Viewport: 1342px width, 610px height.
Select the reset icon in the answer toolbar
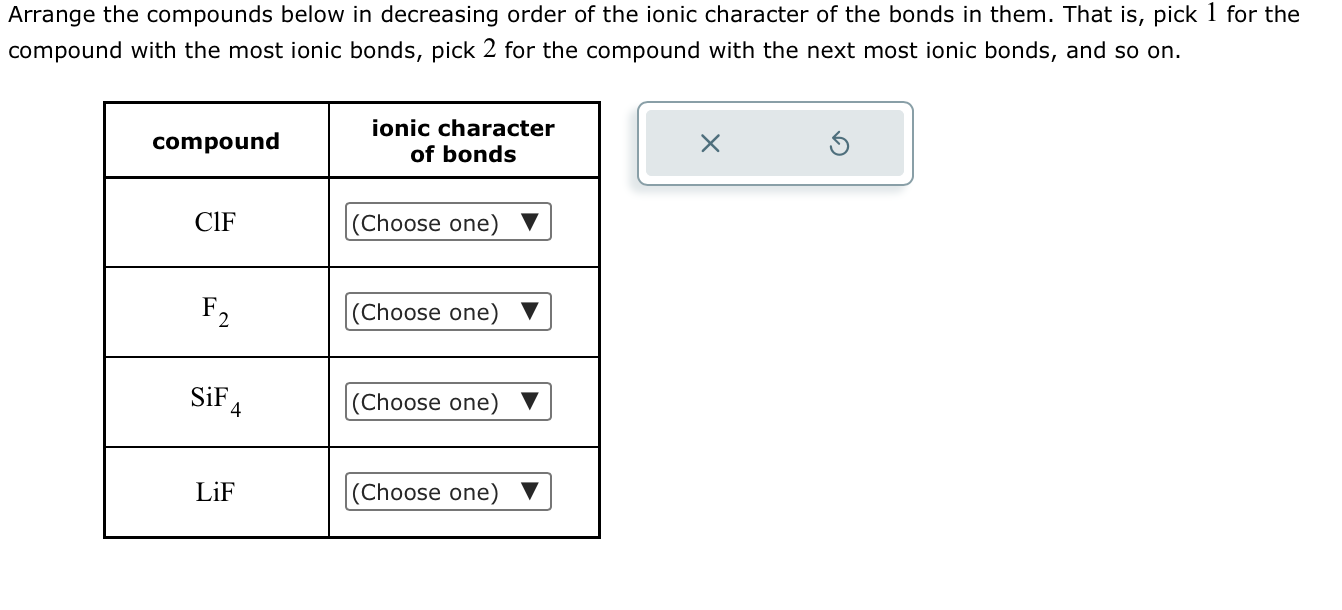tap(840, 143)
